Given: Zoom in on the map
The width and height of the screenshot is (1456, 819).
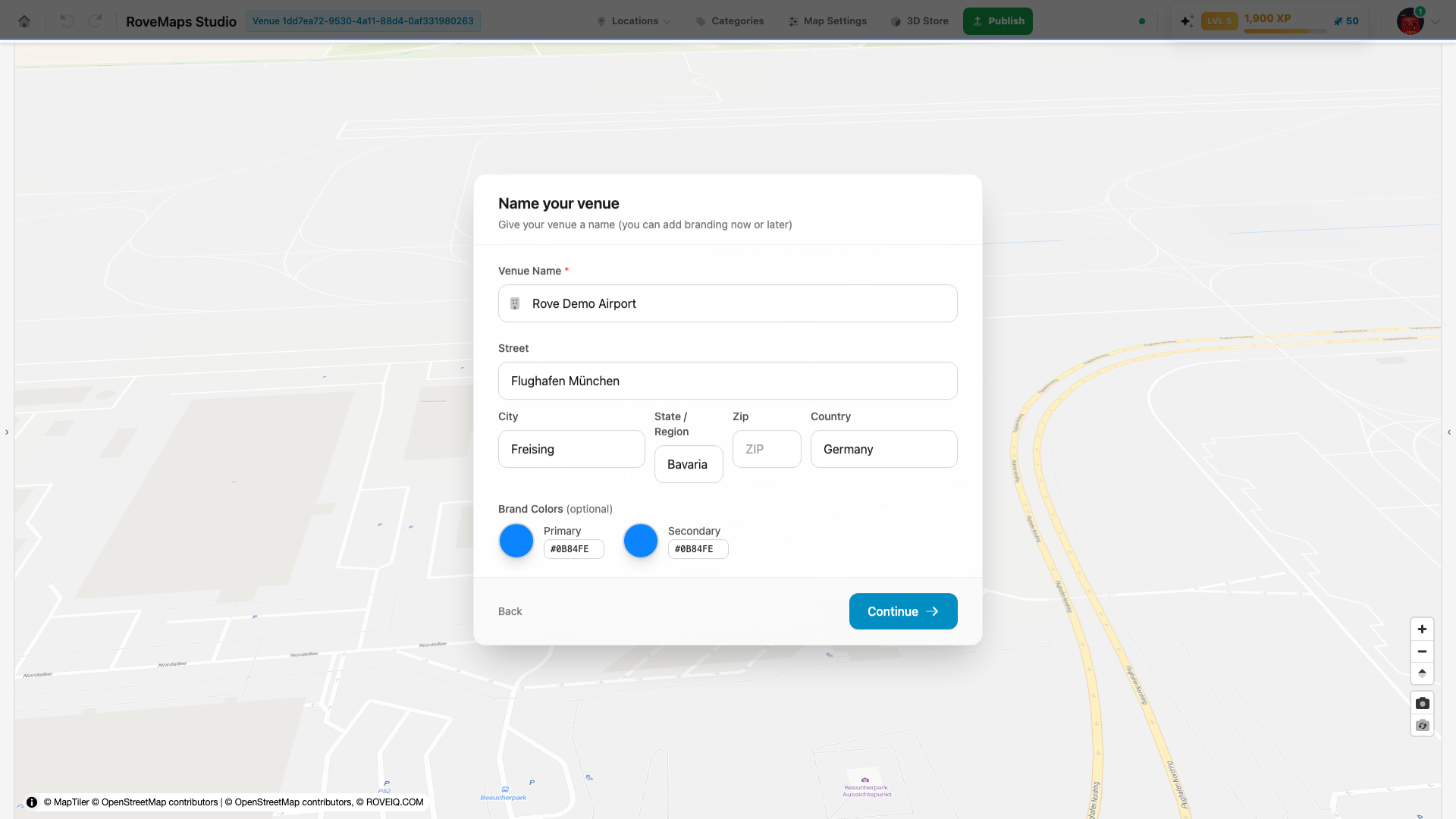Looking at the screenshot, I should point(1422,629).
